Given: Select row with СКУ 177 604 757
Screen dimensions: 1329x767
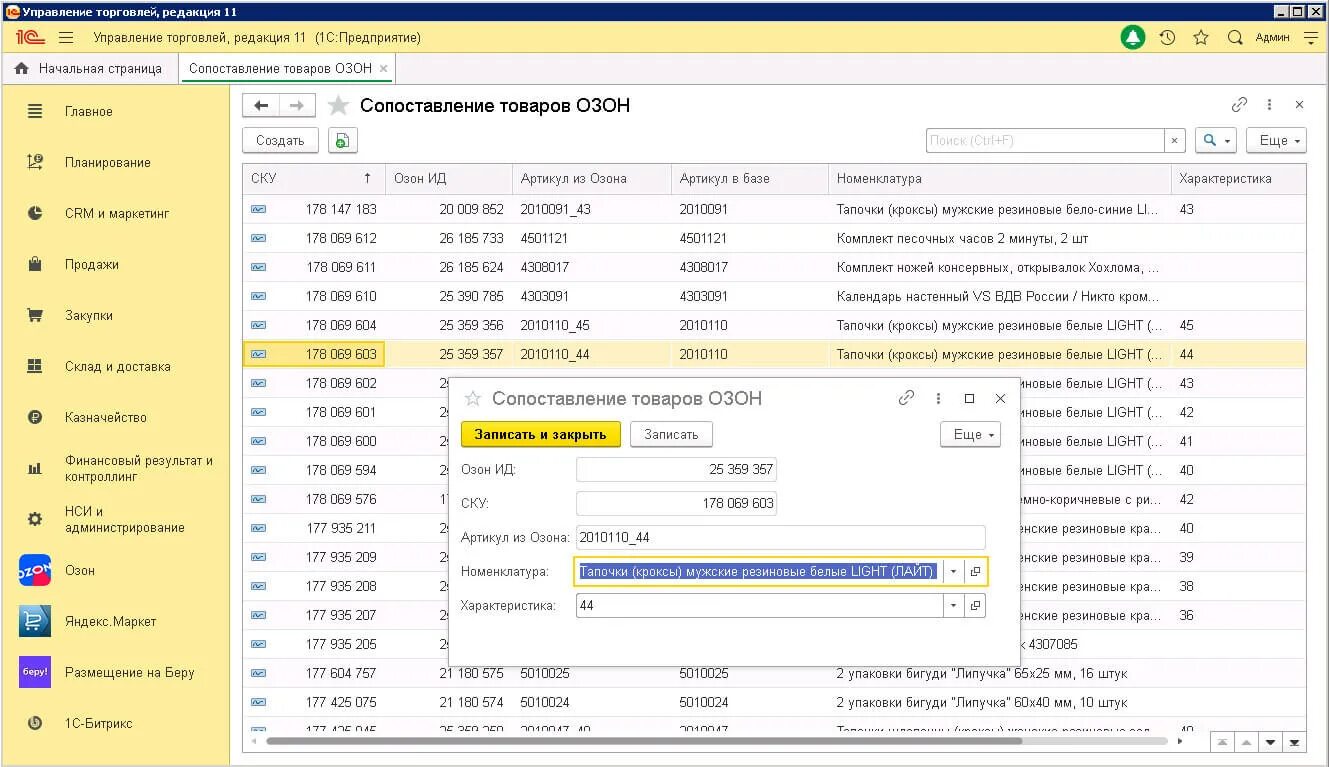Looking at the screenshot, I should (774, 673).
